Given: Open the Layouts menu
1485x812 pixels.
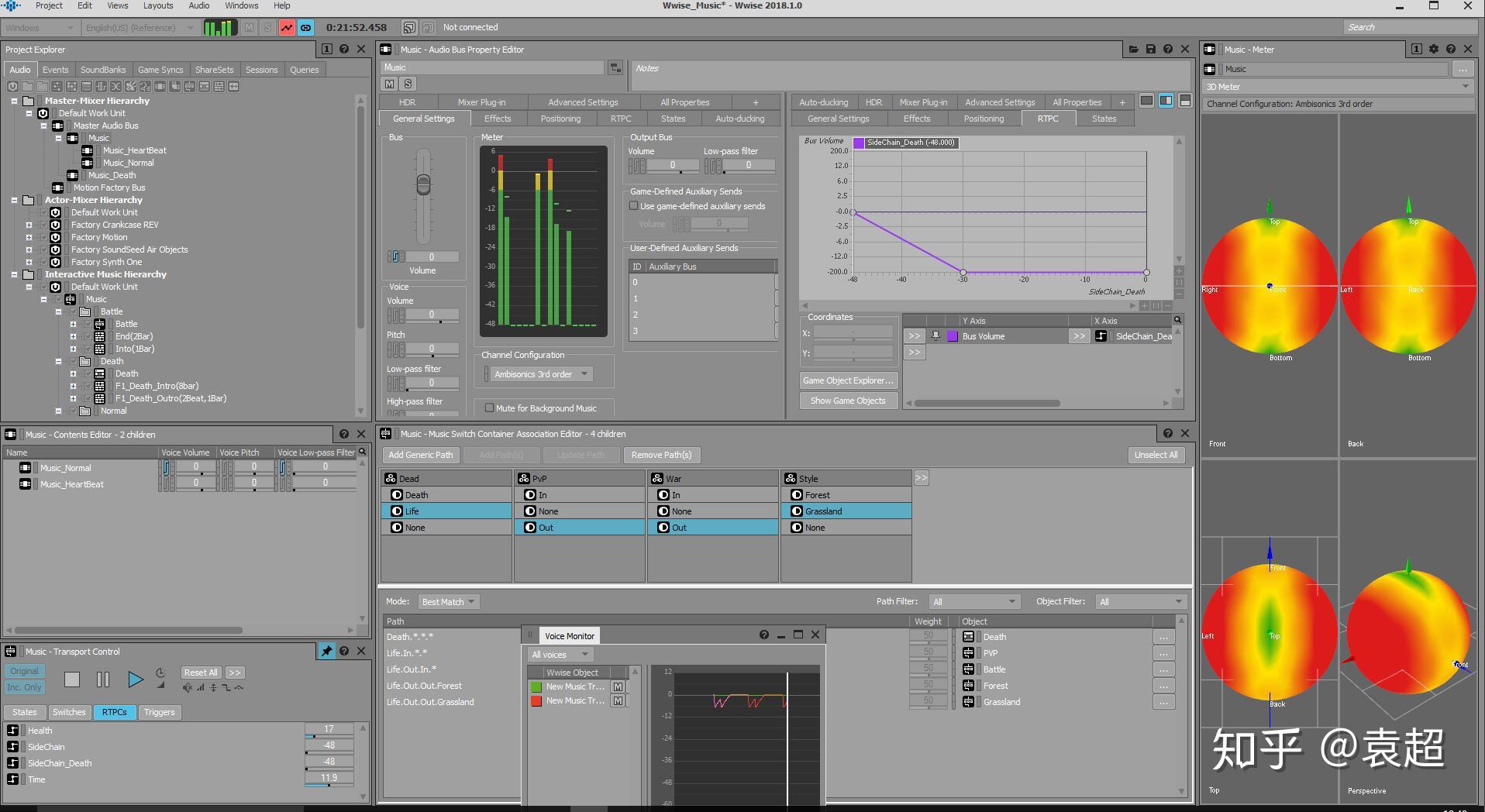Looking at the screenshot, I should (158, 5).
